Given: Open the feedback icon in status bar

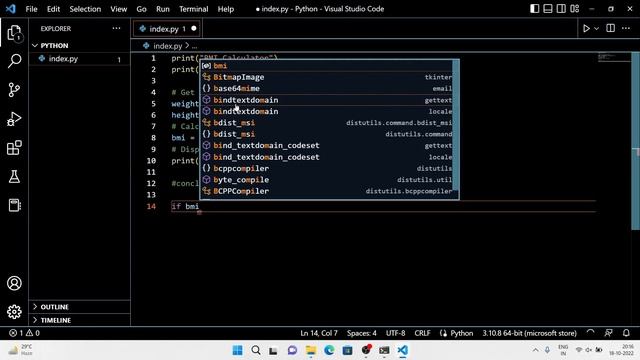Looking at the screenshot, I should pyautogui.click(x=608, y=333).
